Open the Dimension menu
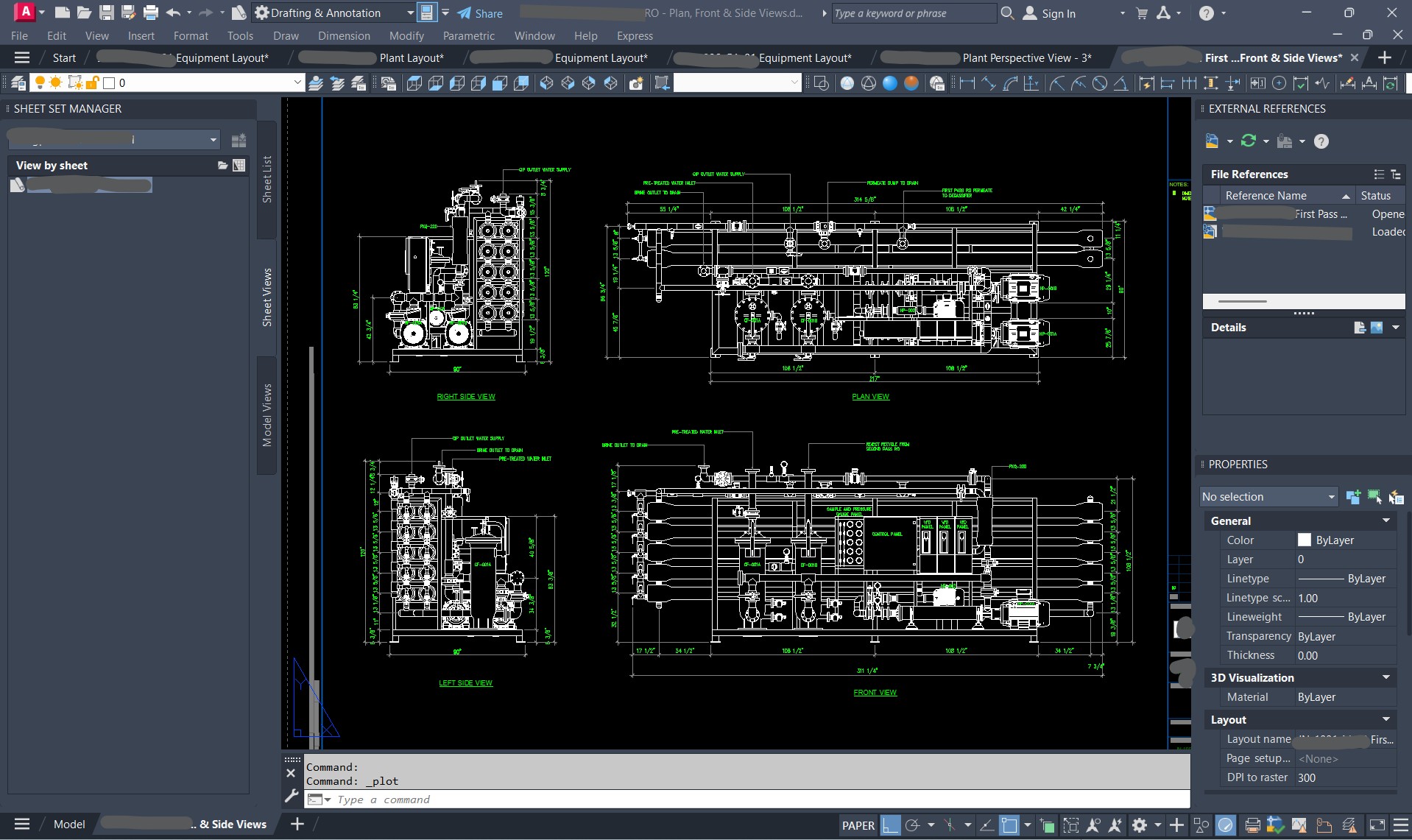The image size is (1412, 840). tap(344, 35)
